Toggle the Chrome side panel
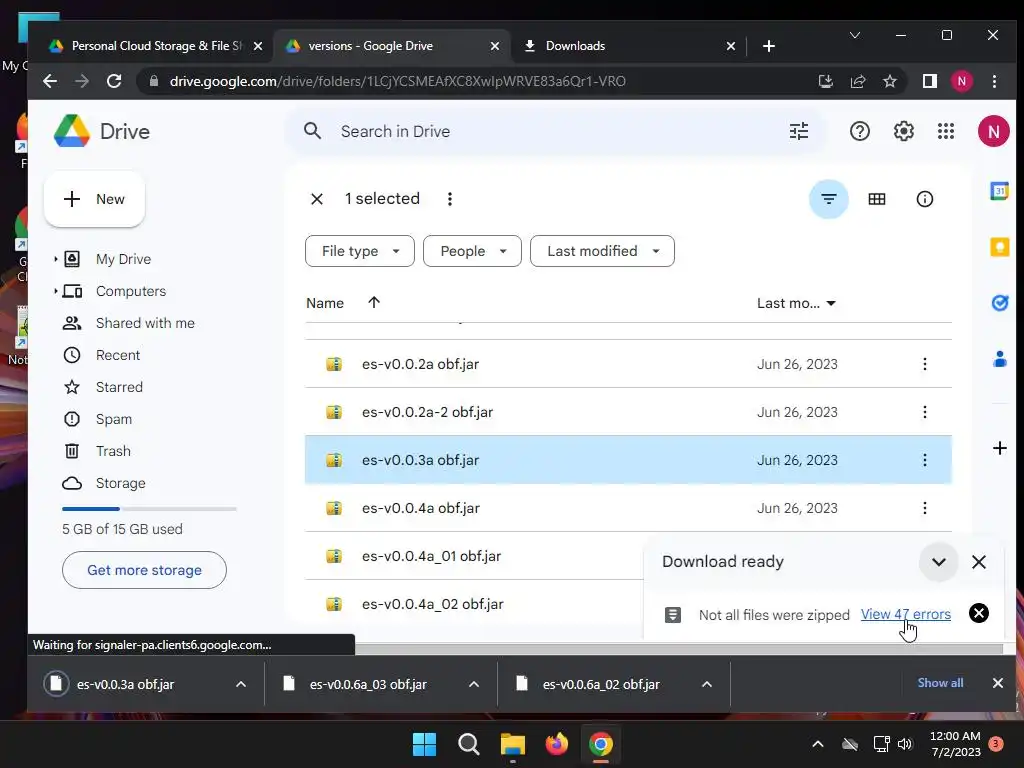Viewport: 1024px width, 768px height. tap(930, 81)
